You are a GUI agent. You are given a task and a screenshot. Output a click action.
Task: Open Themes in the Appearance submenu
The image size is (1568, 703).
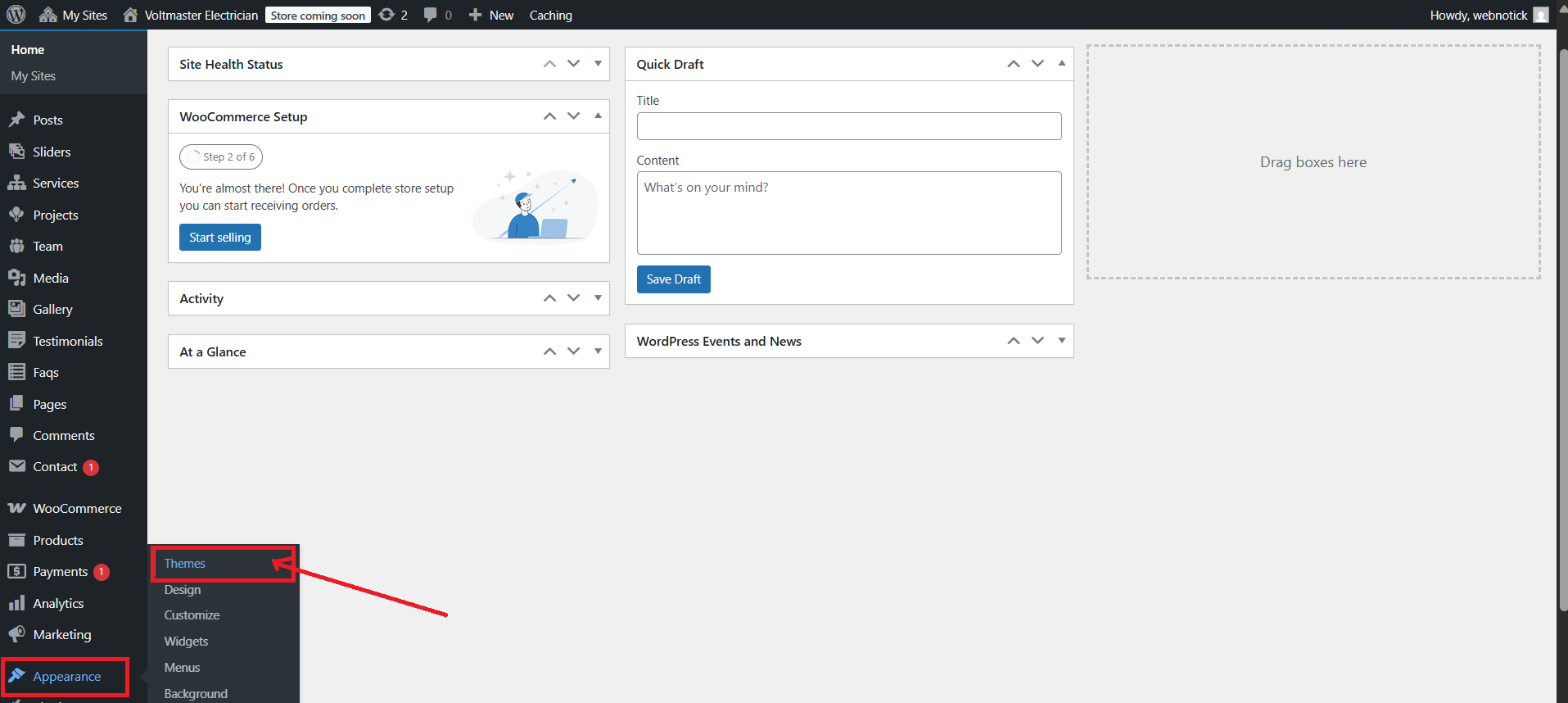tap(185, 564)
